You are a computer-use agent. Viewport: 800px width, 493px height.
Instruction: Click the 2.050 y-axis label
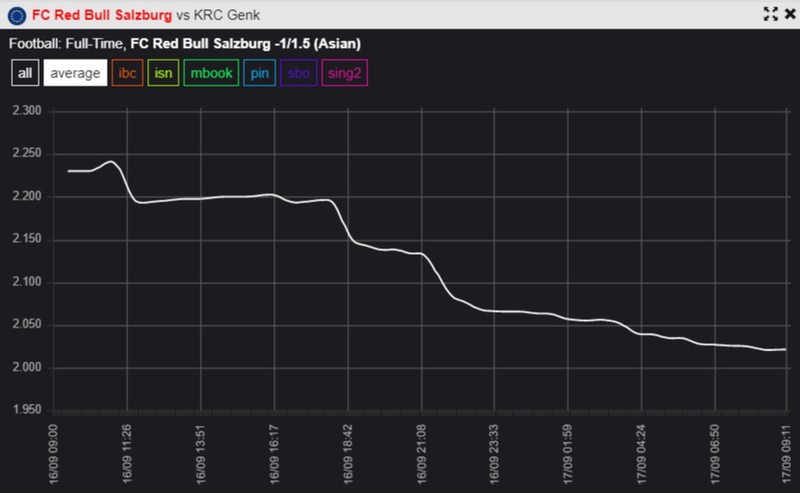click(27, 324)
